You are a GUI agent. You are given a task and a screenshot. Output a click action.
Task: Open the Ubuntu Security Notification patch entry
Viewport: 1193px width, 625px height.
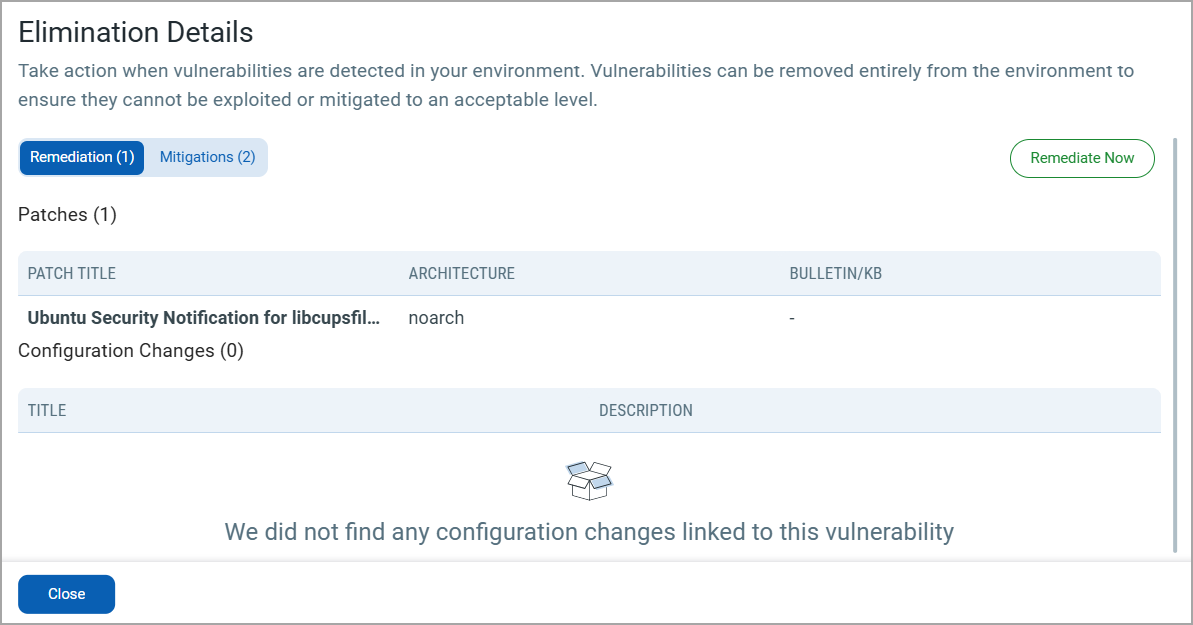coord(204,318)
